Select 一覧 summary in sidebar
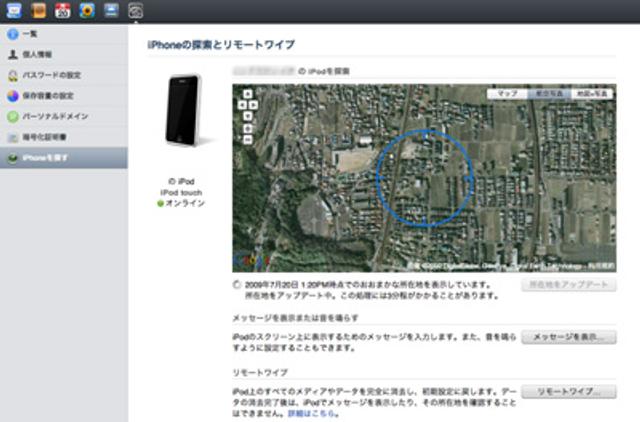Screen dimensions: 640x422 pyautogui.click(x=64, y=34)
